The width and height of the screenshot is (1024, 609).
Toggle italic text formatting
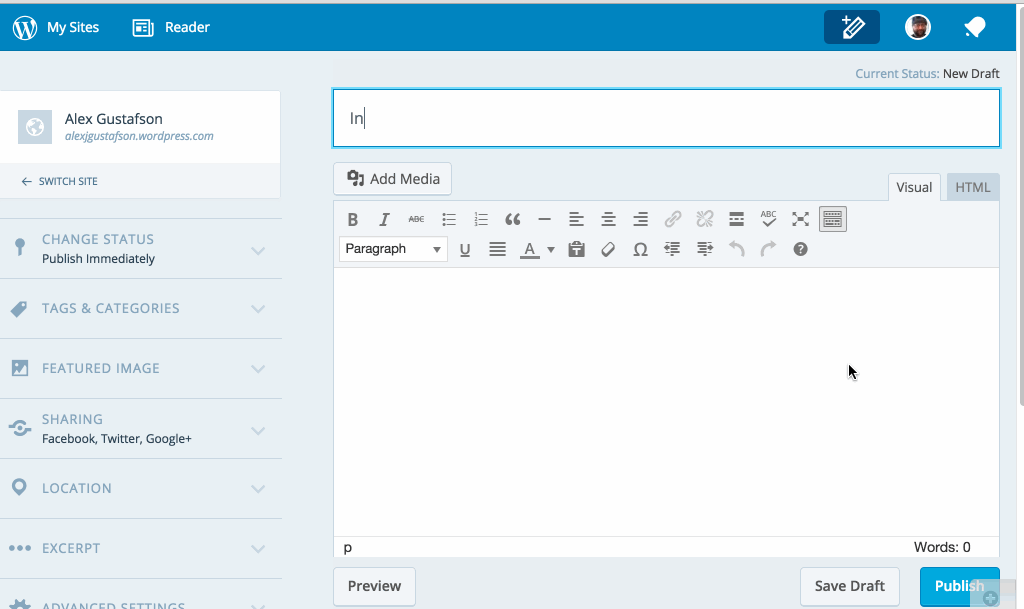coord(384,219)
